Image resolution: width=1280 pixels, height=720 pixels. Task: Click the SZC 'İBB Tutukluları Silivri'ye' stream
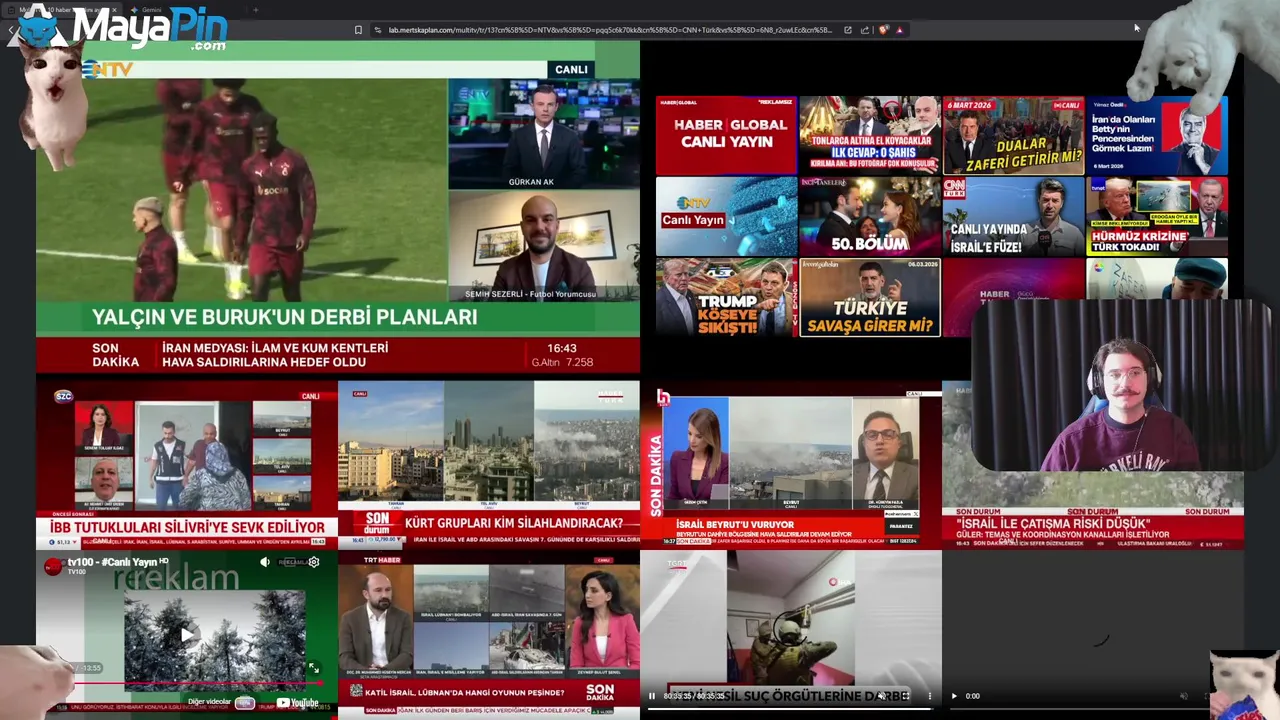tap(187, 464)
